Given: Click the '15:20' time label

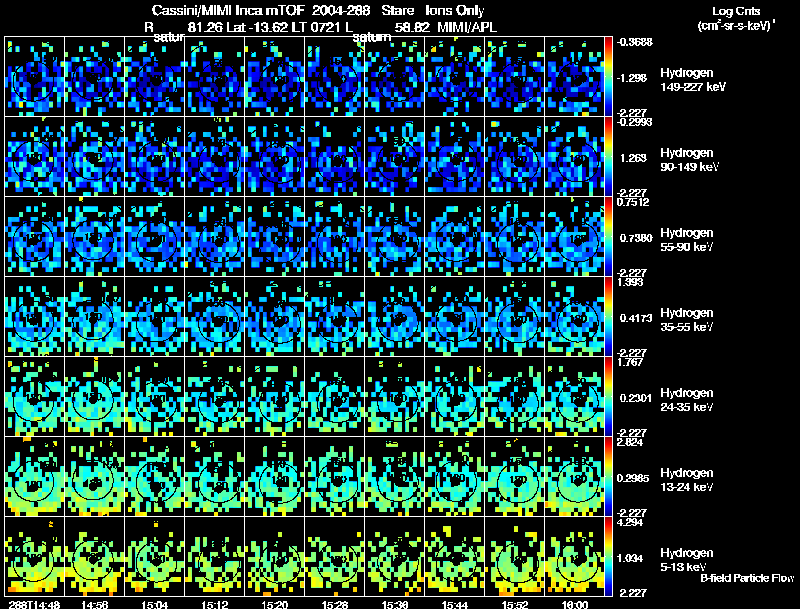Looking at the screenshot, I should [x=274, y=605].
